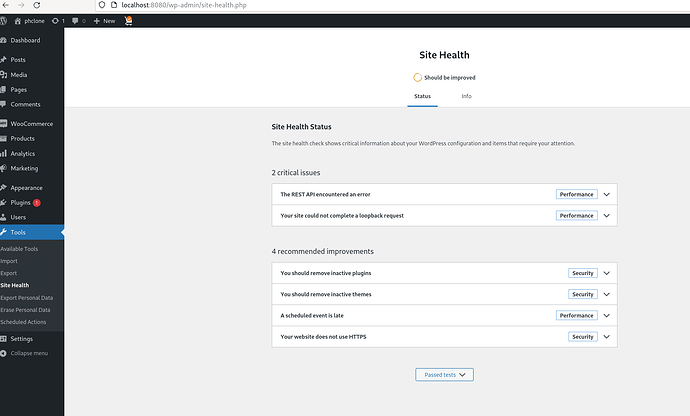
Task: Click the home icon beside phclone
Action: (x=20, y=20)
